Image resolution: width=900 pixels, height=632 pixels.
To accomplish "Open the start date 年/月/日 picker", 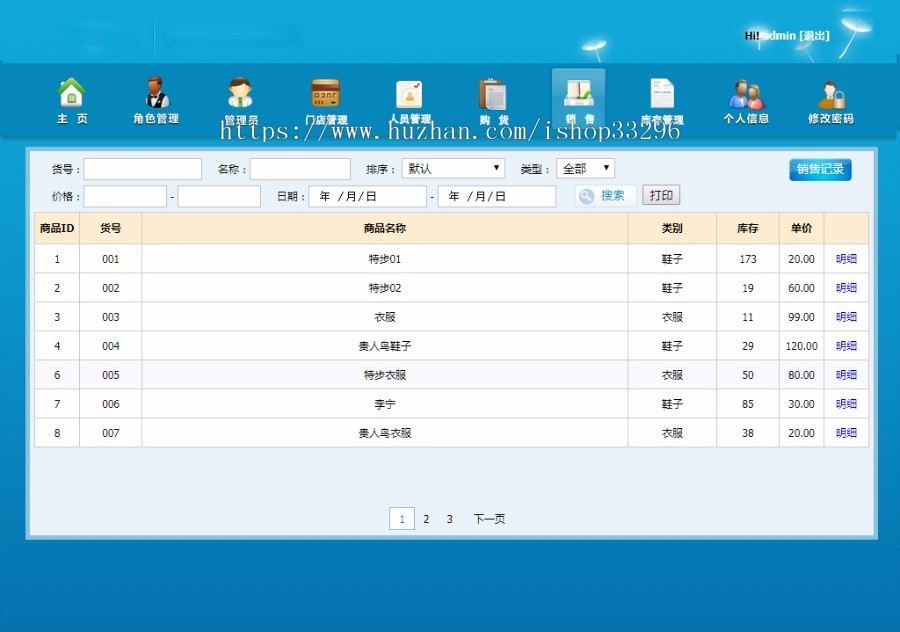I will [x=367, y=195].
